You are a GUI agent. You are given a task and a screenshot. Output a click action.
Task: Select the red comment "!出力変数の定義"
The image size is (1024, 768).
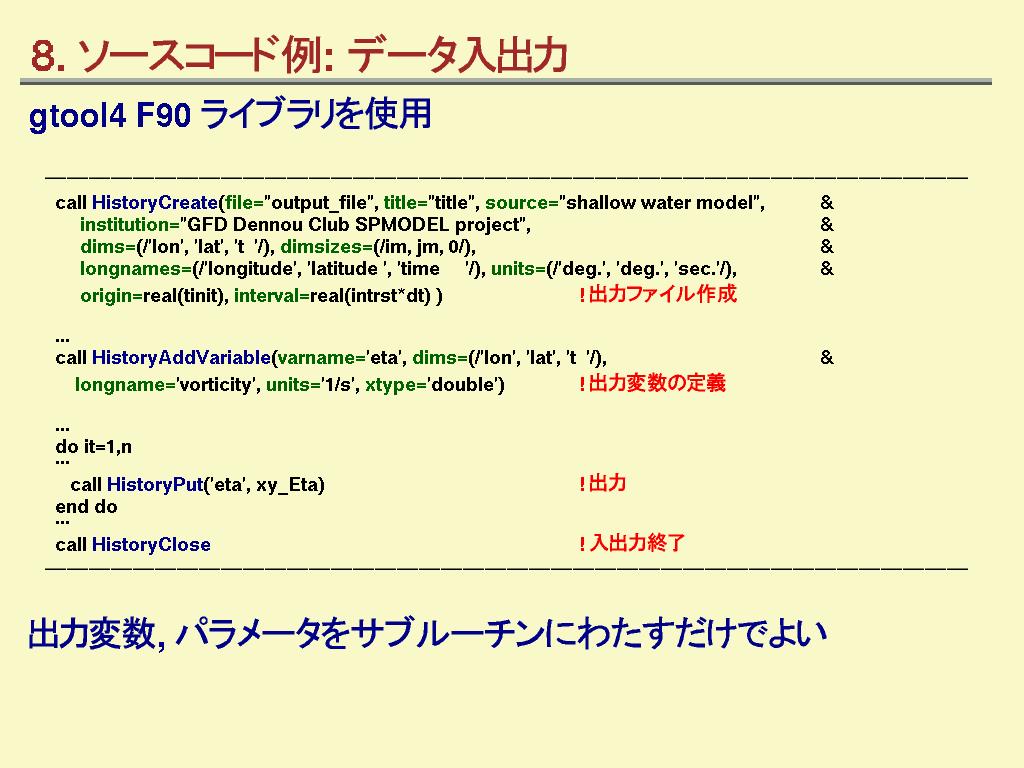[x=652, y=384]
